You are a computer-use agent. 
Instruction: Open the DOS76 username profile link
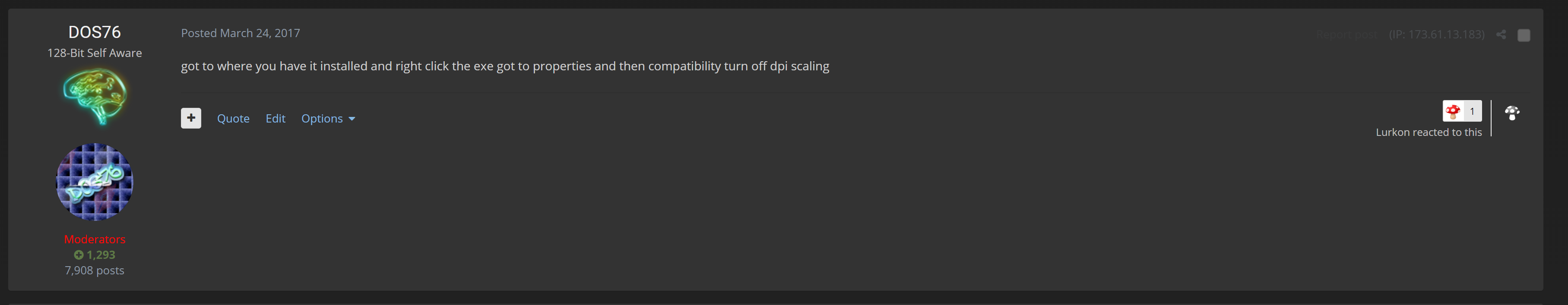coord(94,31)
